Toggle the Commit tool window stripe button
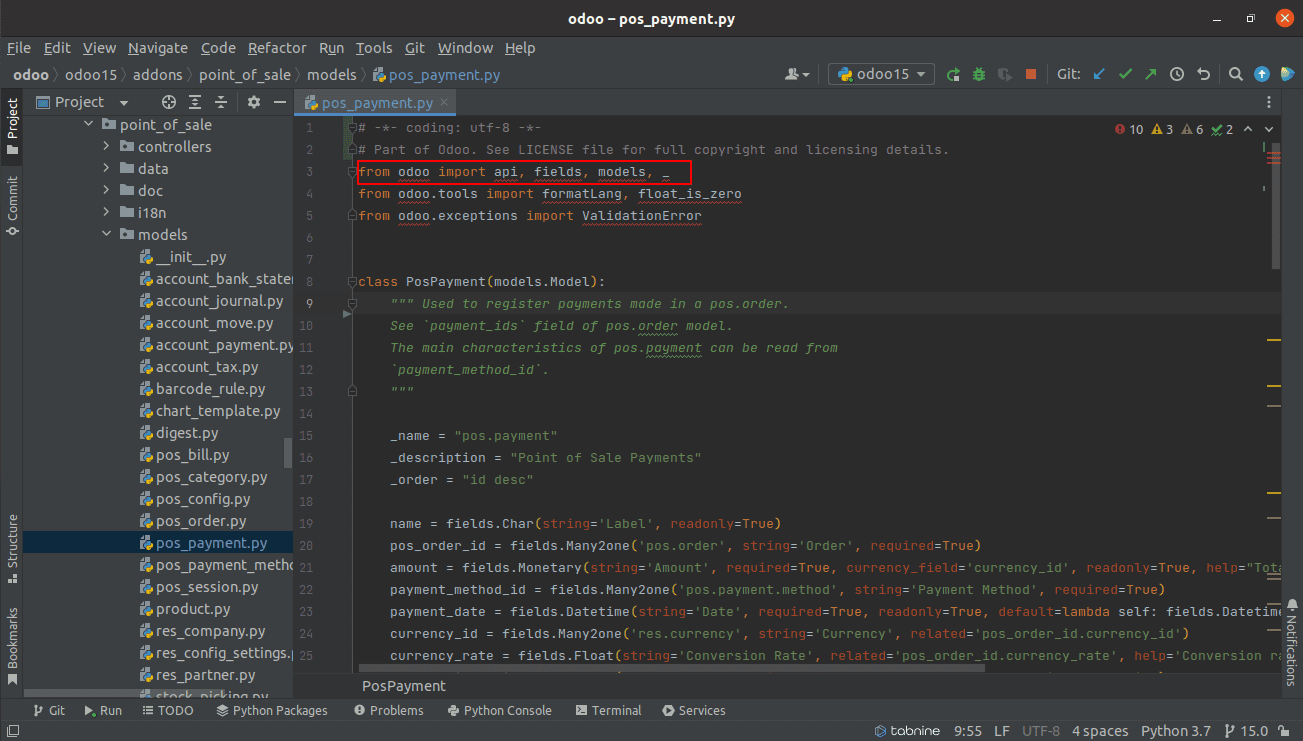1303x741 pixels. 12,206
